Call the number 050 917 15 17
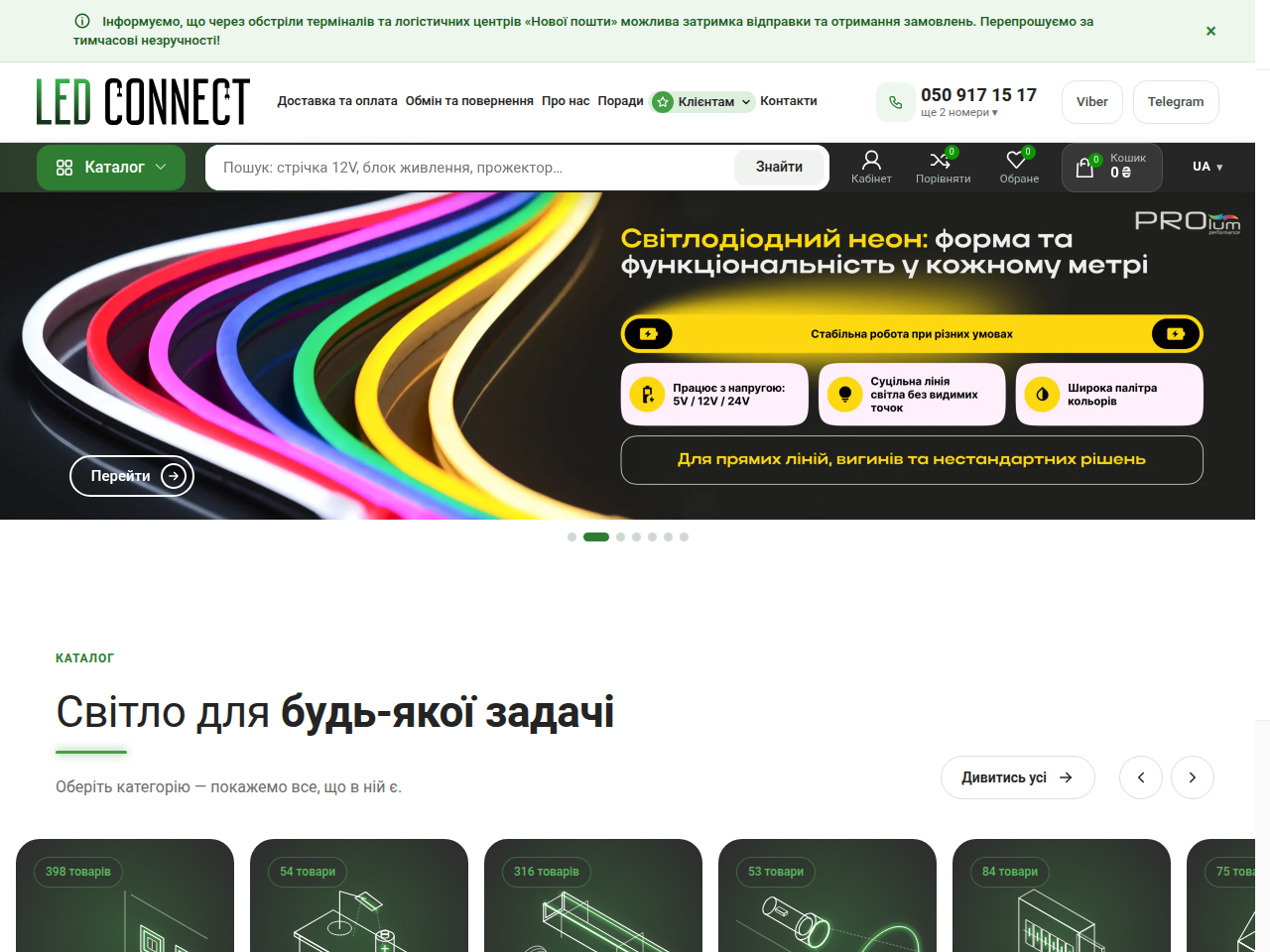This screenshot has height=952, width=1270. pos(978,95)
